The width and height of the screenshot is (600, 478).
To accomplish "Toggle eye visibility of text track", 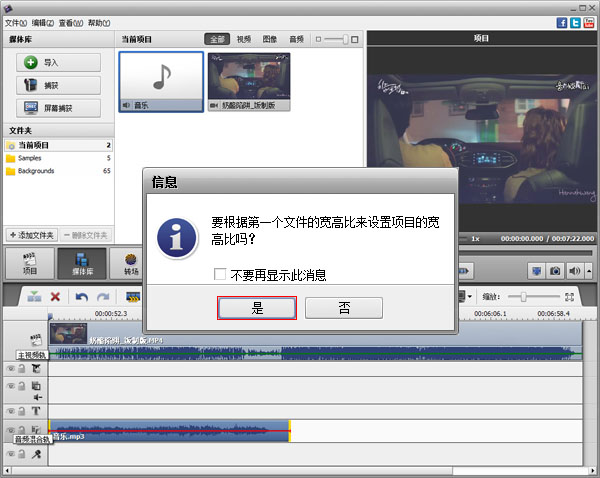I will (11, 411).
